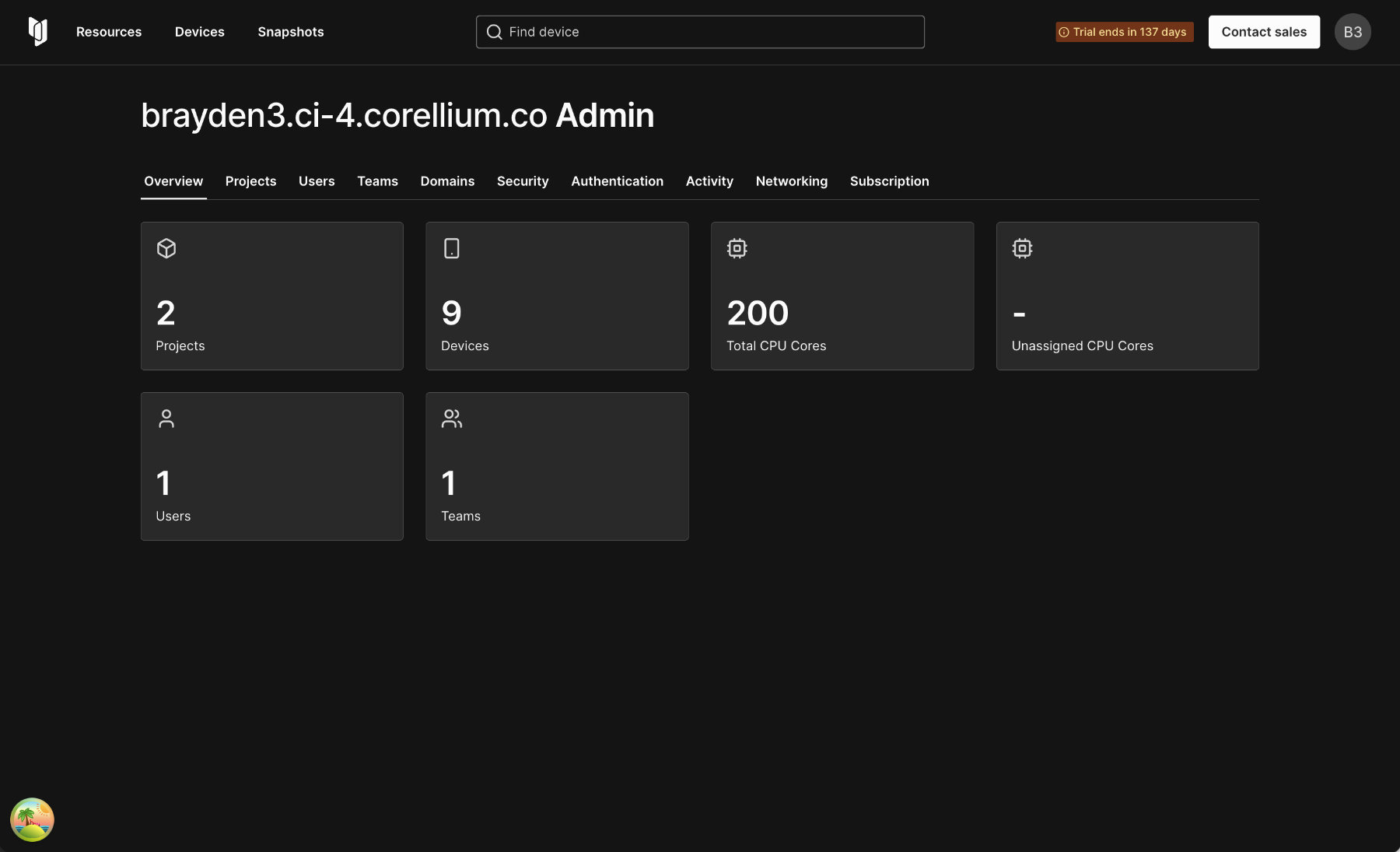Click the search magnifier icon

point(494,32)
